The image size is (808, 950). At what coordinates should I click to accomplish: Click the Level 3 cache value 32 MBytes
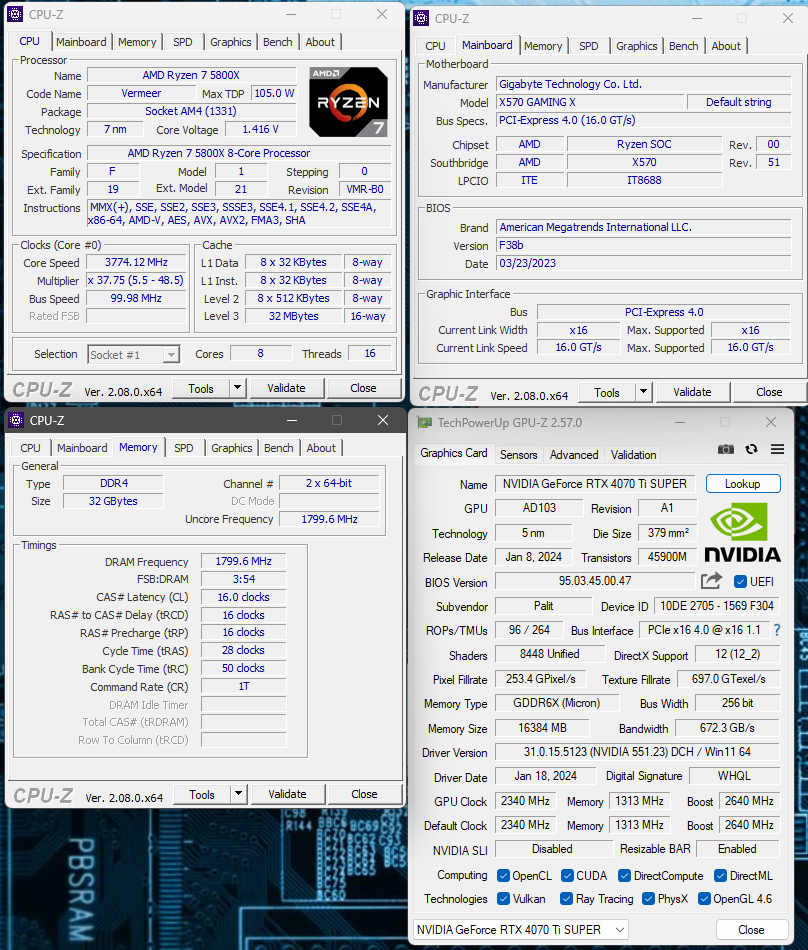point(294,316)
